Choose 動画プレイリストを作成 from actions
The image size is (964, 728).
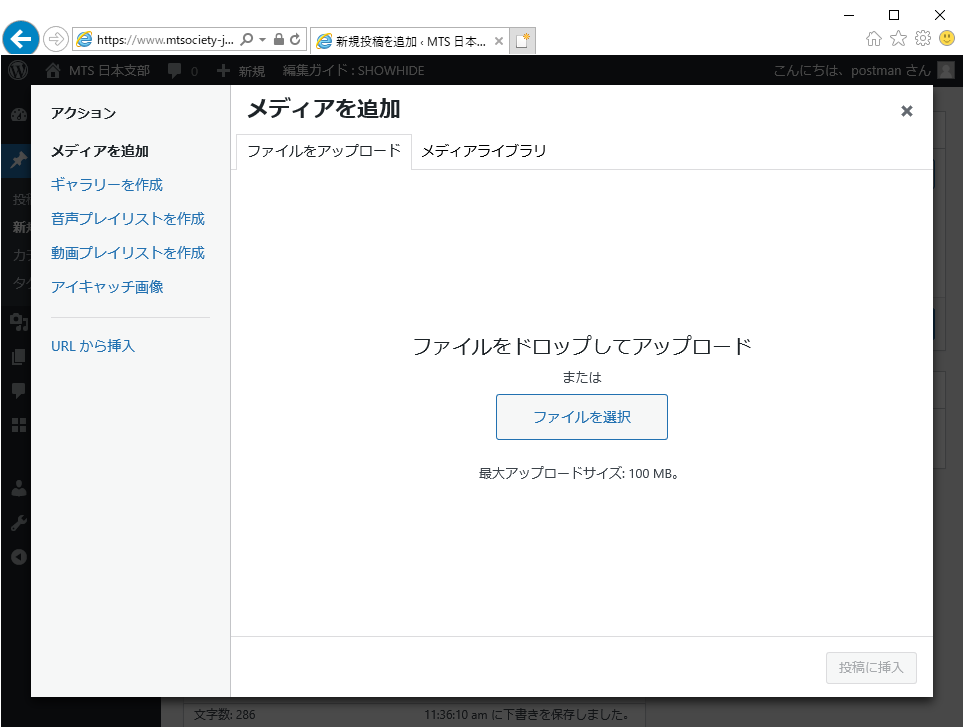[128, 253]
